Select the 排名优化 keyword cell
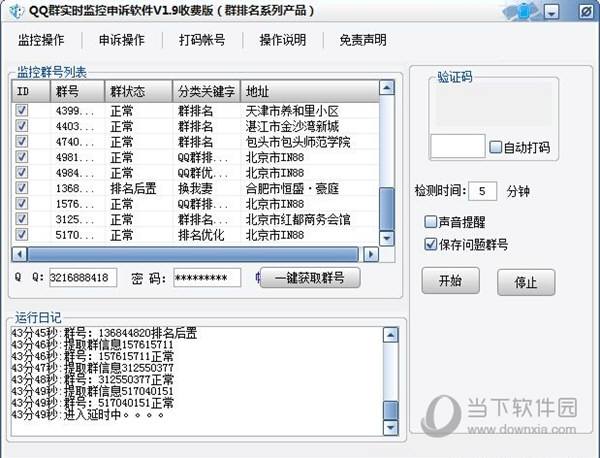Viewport: 600px width, 458px height. pyautogui.click(x=201, y=235)
